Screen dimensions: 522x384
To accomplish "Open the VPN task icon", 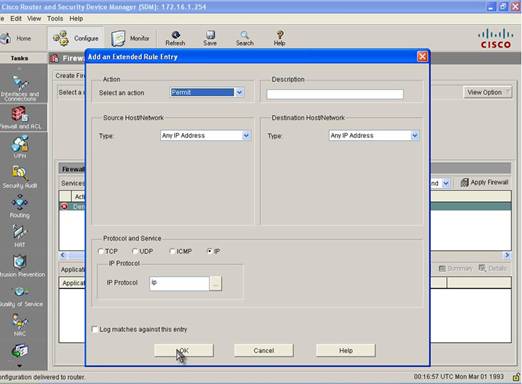I will pos(20,146).
